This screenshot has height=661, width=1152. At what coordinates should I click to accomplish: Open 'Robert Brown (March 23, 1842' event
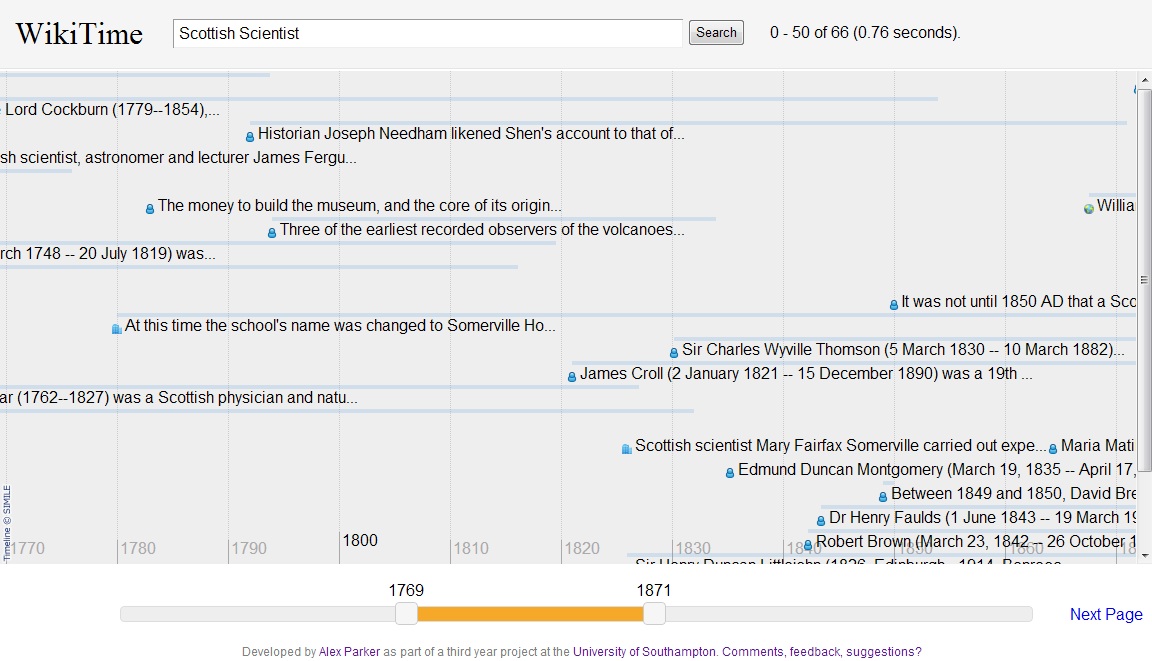[x=976, y=542]
